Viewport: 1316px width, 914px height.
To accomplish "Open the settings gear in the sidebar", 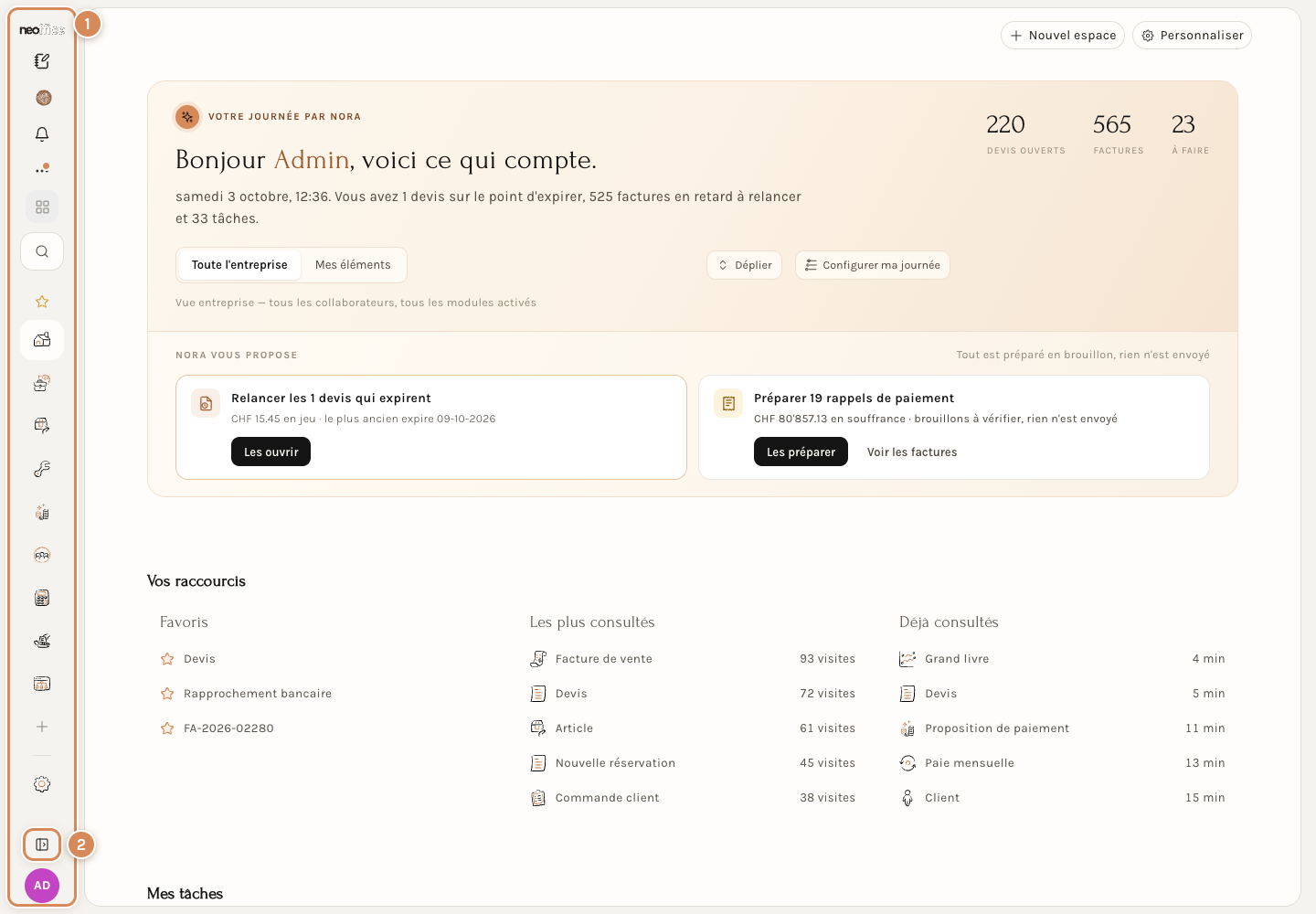I will pyautogui.click(x=42, y=784).
